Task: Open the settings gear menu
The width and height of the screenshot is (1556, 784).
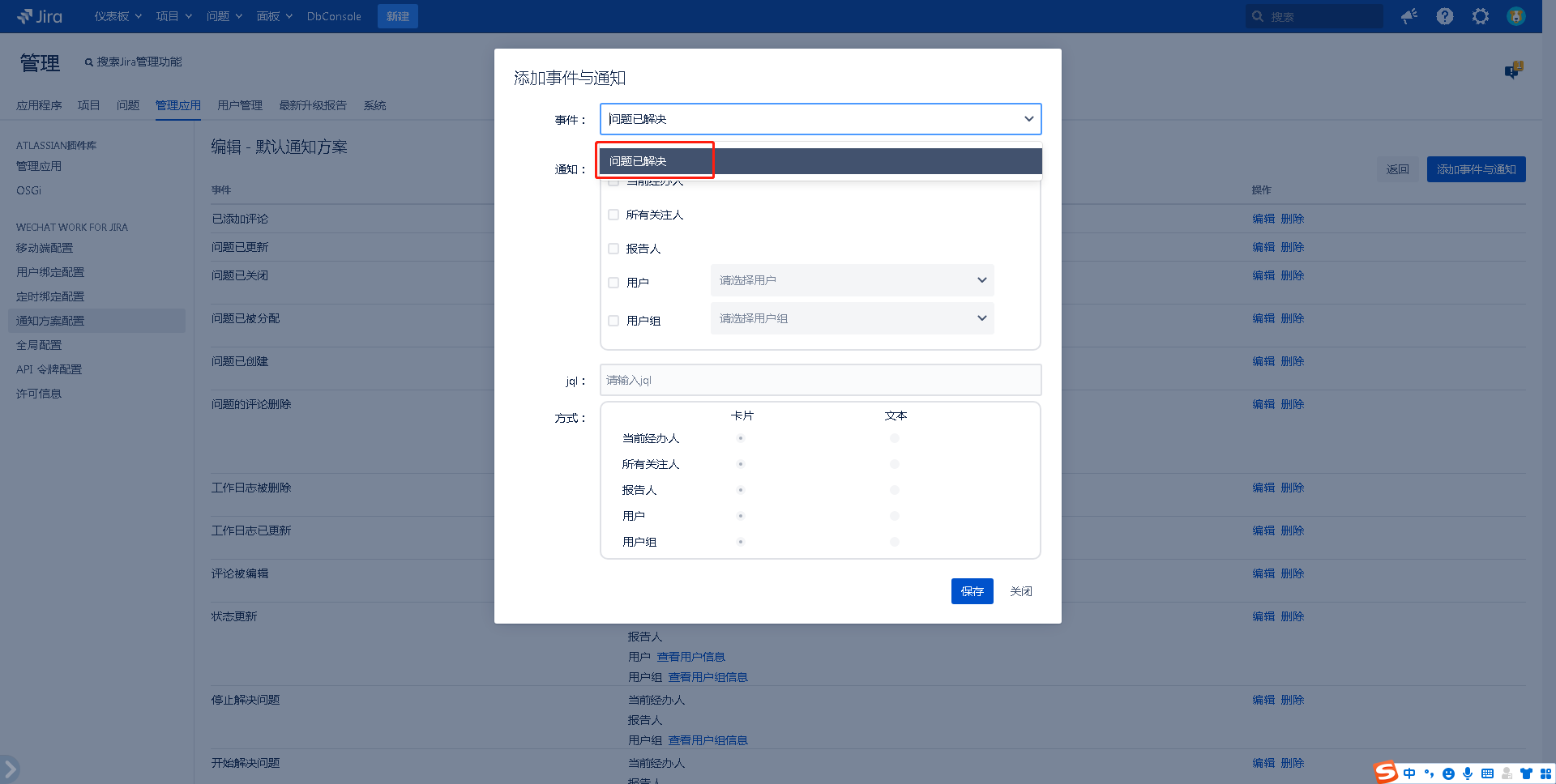Action: tap(1481, 16)
